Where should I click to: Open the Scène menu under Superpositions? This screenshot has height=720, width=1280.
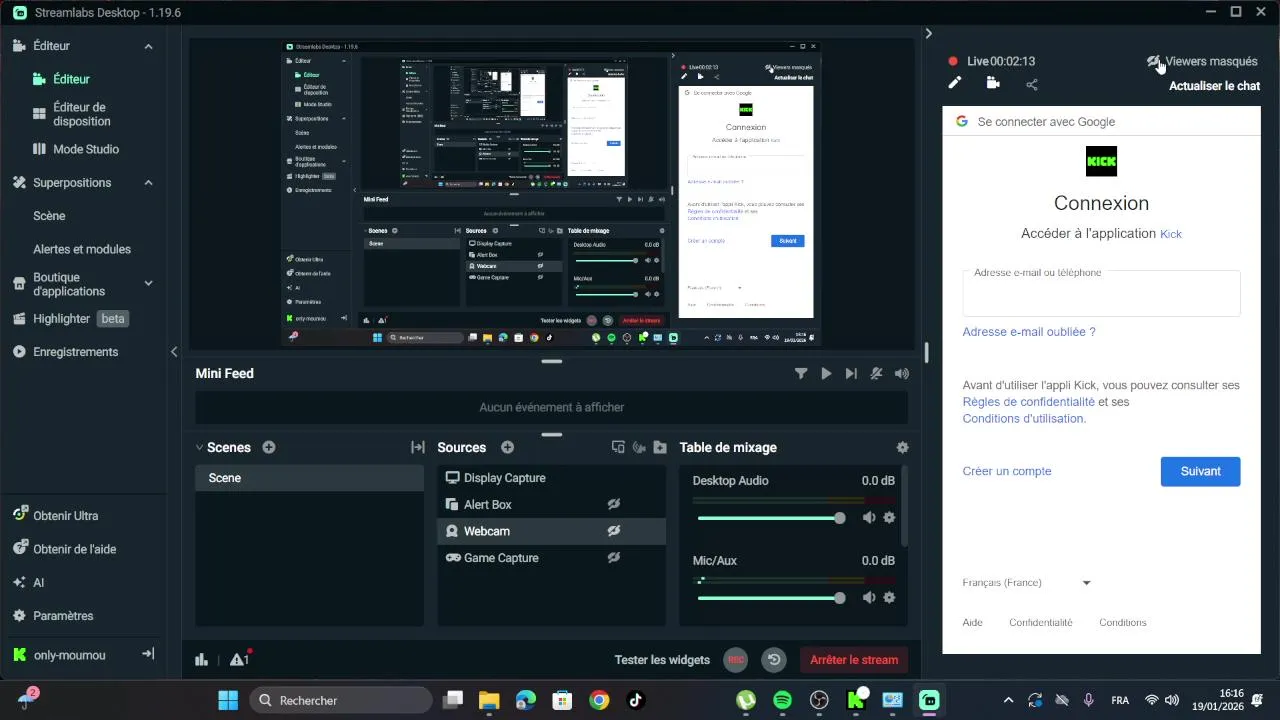(x=49, y=216)
